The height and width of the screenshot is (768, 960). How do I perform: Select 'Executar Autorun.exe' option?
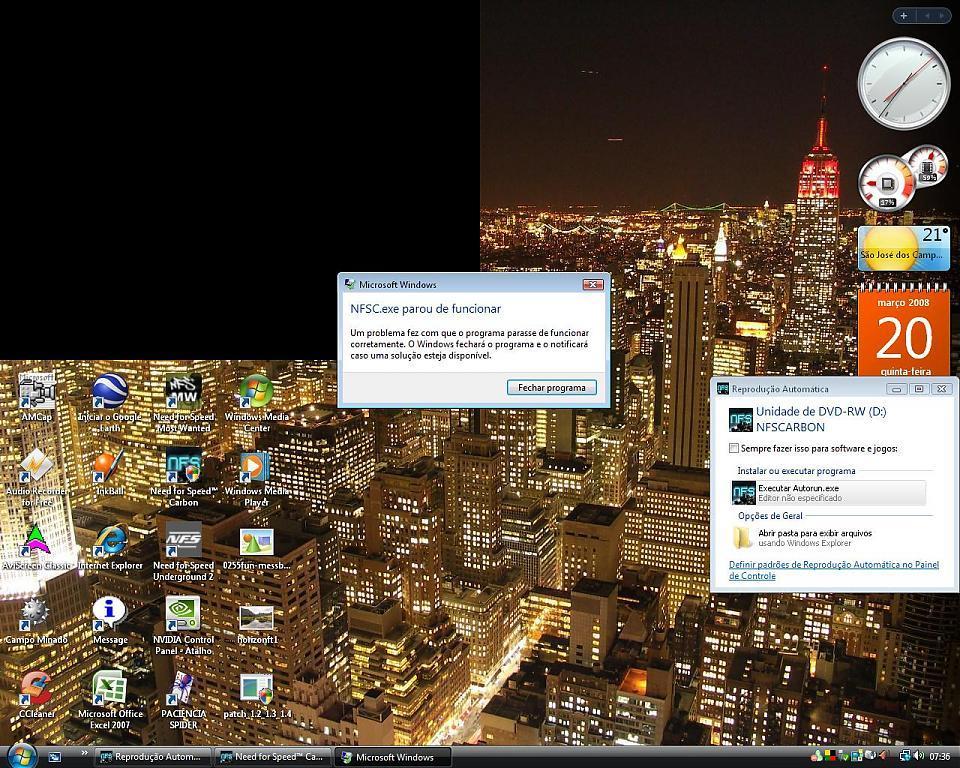pyautogui.click(x=828, y=492)
